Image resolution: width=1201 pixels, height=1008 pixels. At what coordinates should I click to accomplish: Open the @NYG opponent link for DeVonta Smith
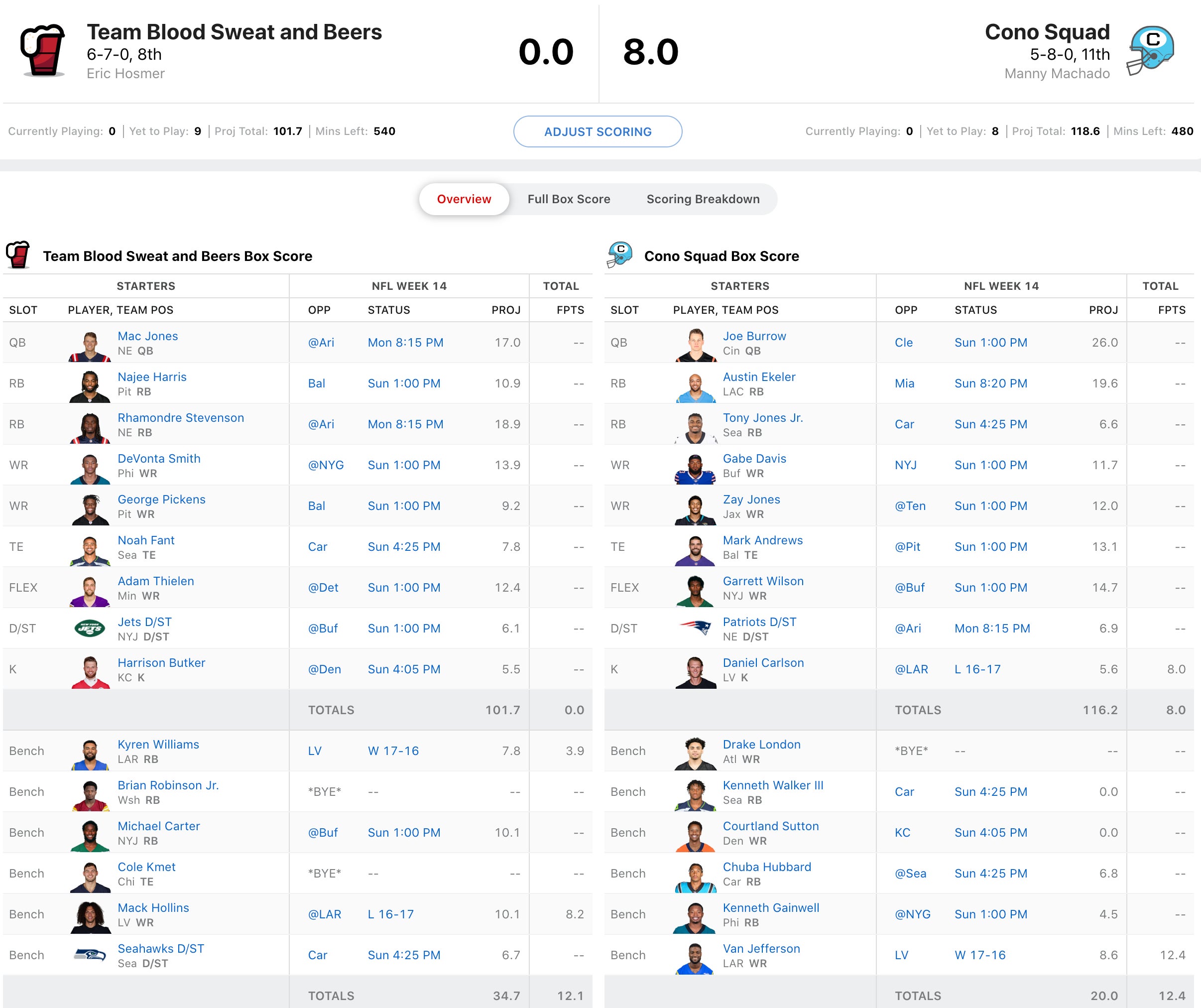(326, 465)
